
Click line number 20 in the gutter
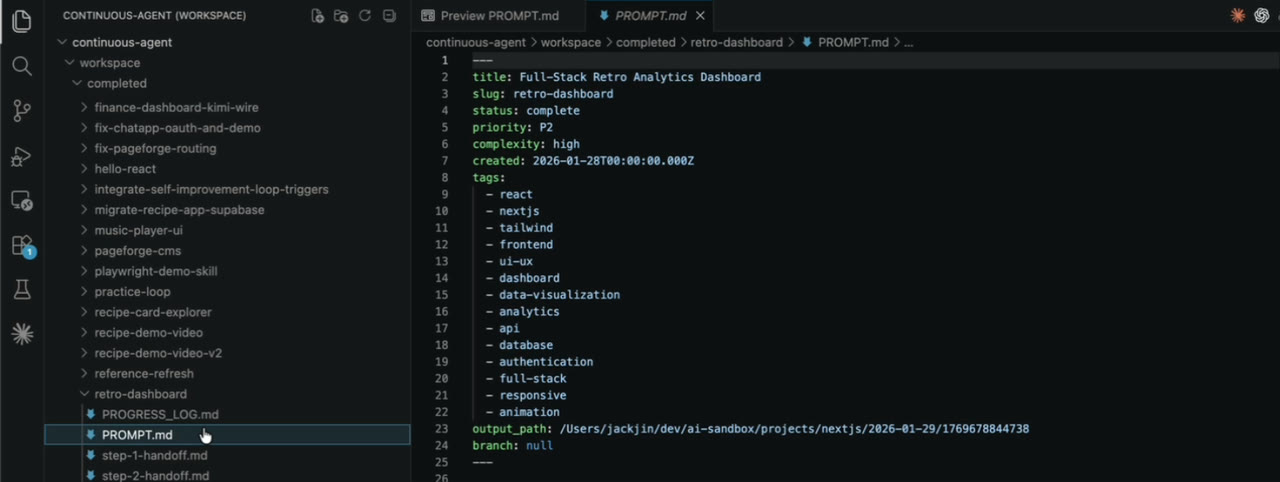[442, 379]
